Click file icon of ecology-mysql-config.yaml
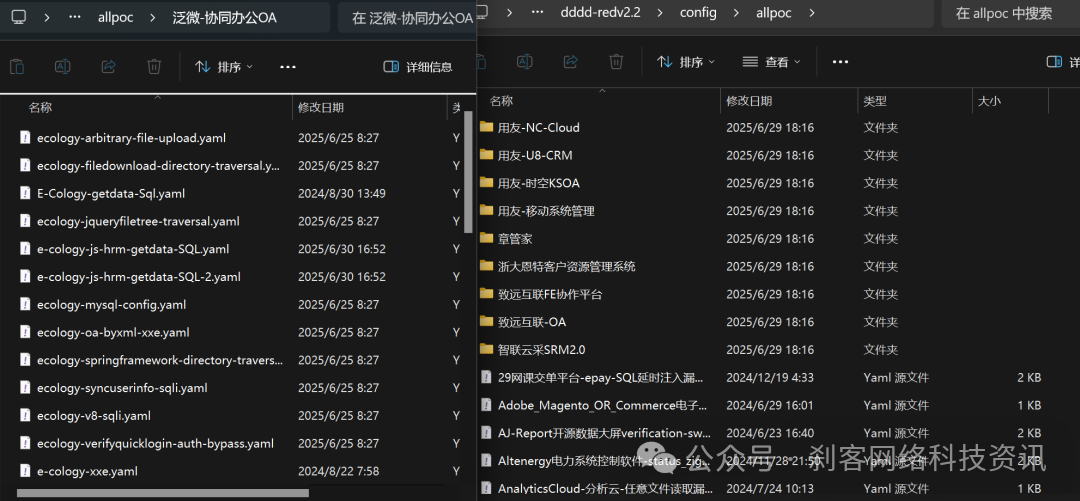Image resolution: width=1080 pixels, height=501 pixels. coord(25,305)
